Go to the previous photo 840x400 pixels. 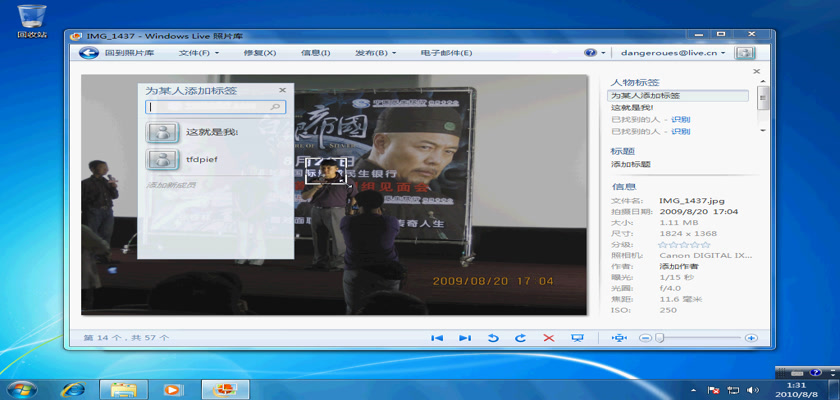coord(437,338)
